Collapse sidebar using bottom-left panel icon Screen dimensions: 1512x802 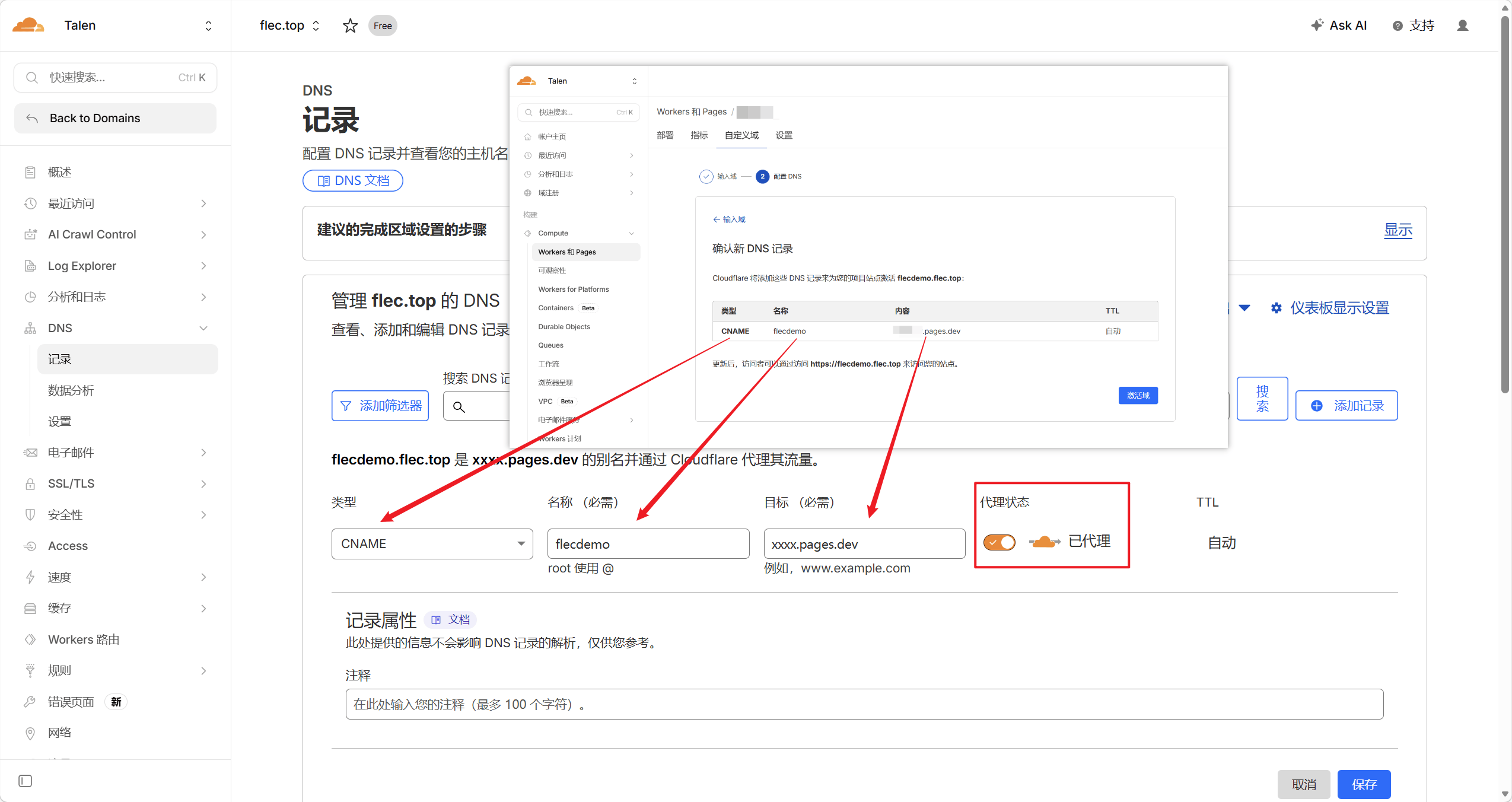(25, 781)
